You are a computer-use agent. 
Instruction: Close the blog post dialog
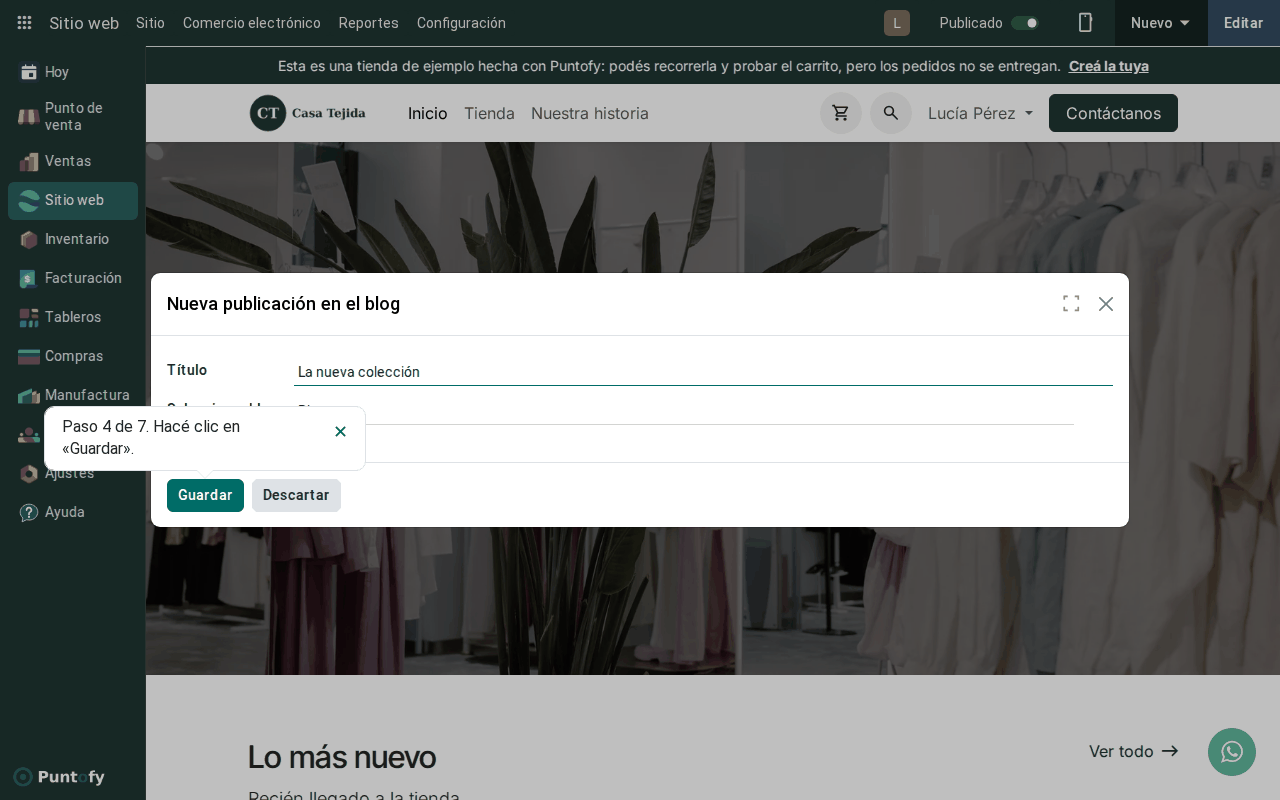click(x=1106, y=304)
